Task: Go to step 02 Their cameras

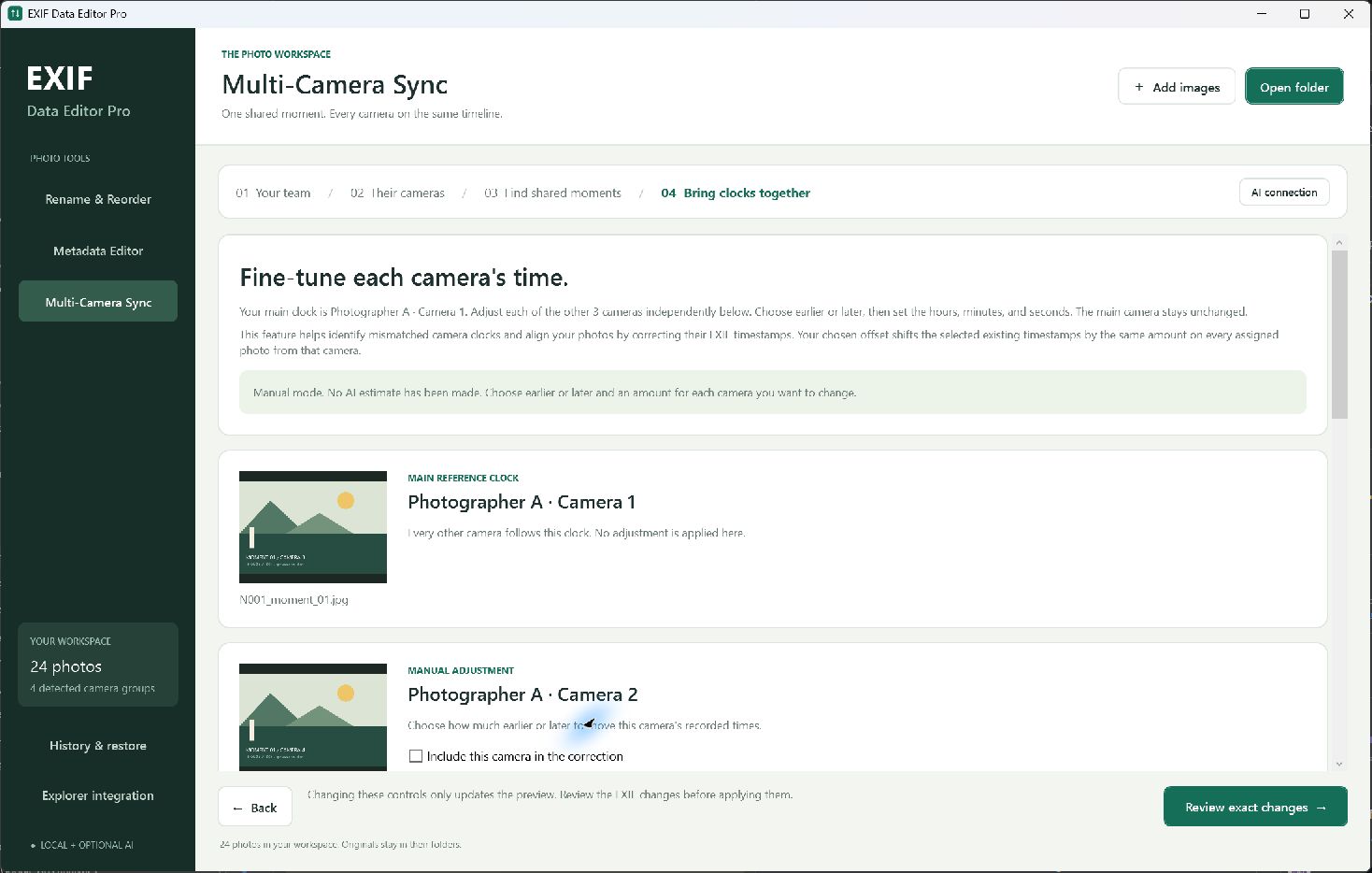Action: click(x=397, y=193)
